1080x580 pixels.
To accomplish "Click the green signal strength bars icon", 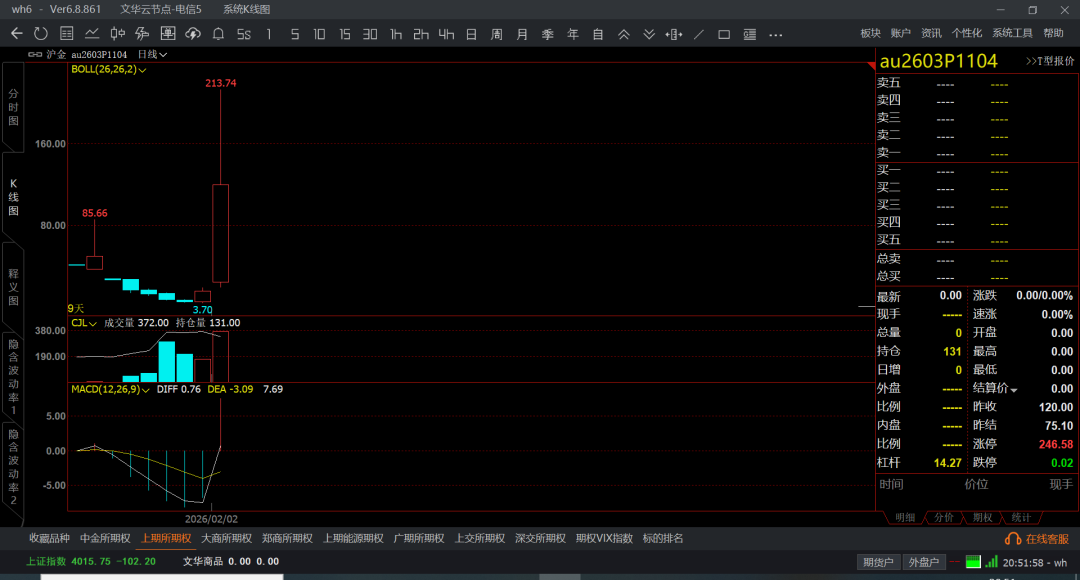I will [991, 562].
